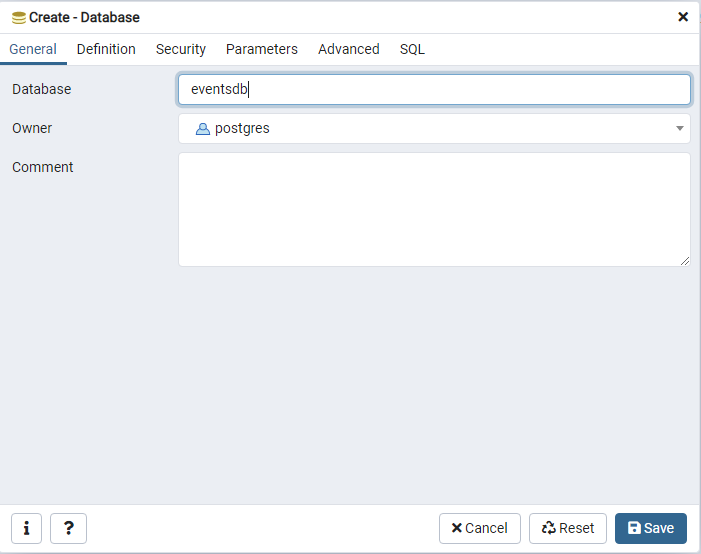Open the object information (i) button
The image size is (701, 554).
click(27, 528)
